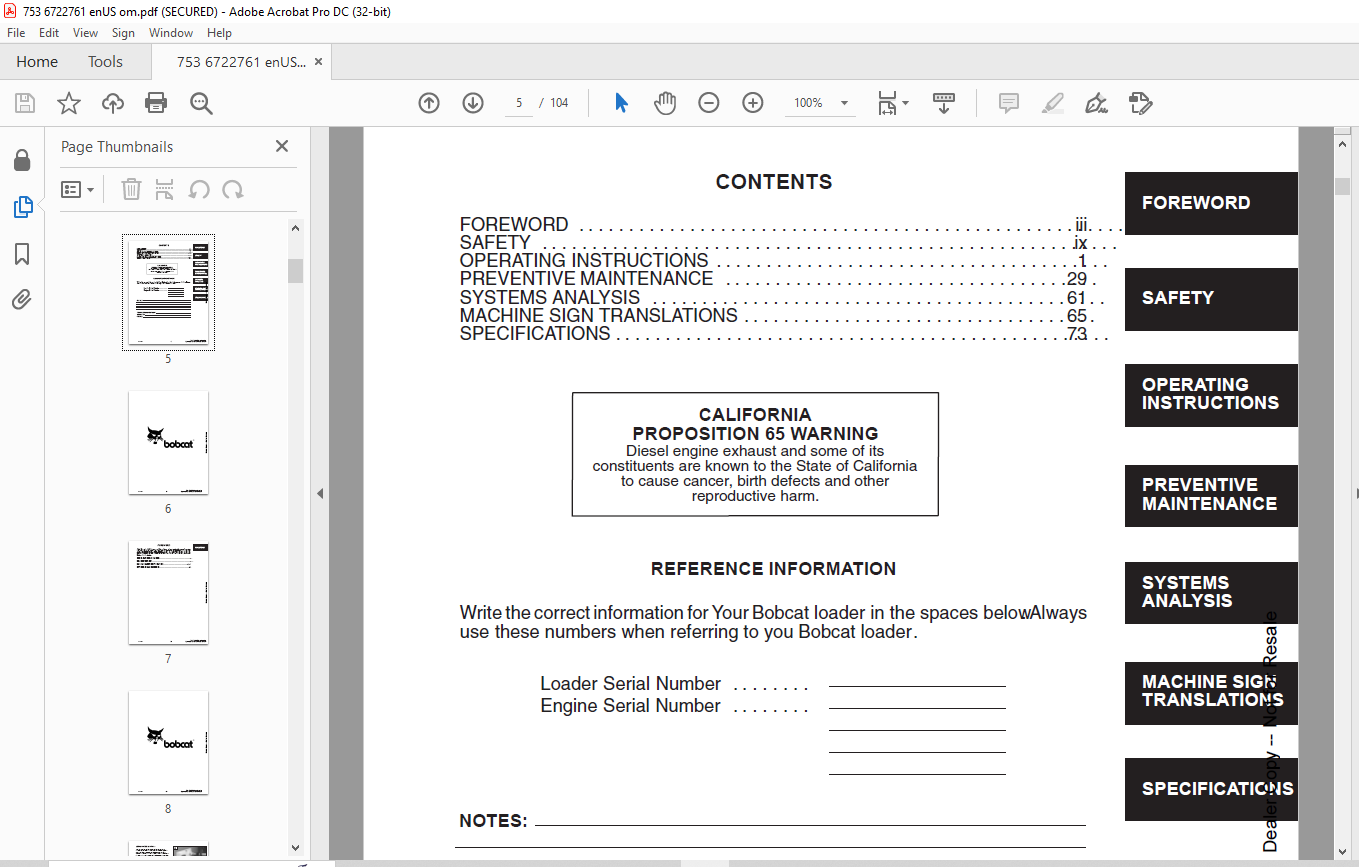Switch to the Home tab
This screenshot has height=867, width=1359.
tap(37, 62)
